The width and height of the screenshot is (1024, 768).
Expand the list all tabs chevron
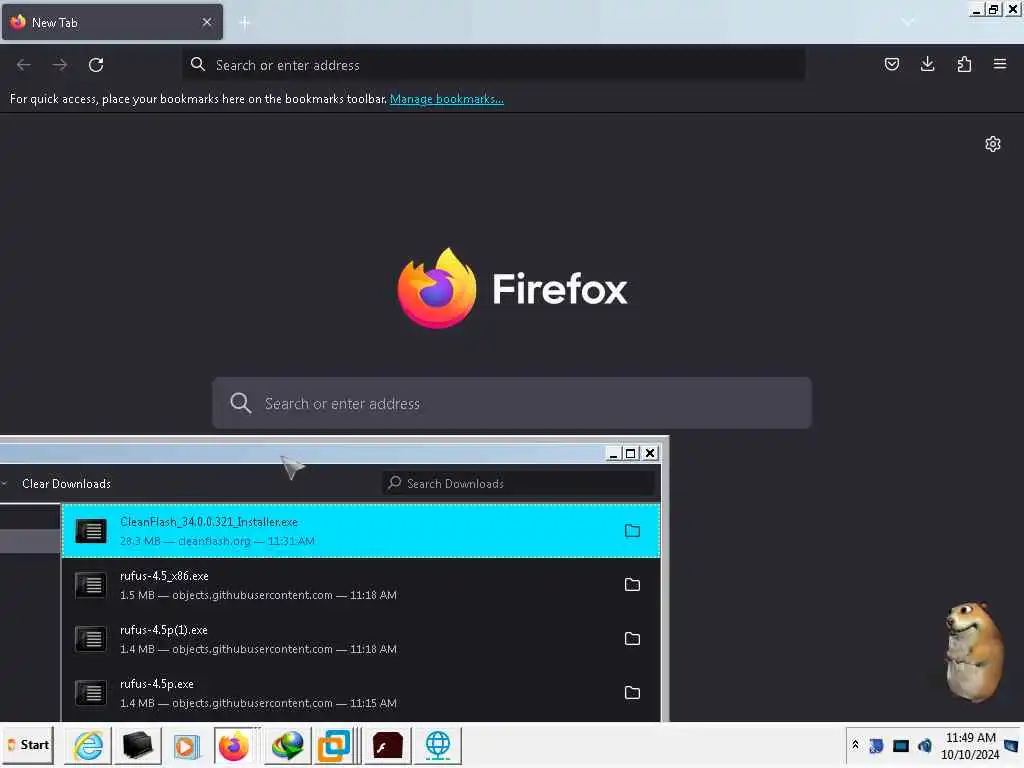point(908,22)
